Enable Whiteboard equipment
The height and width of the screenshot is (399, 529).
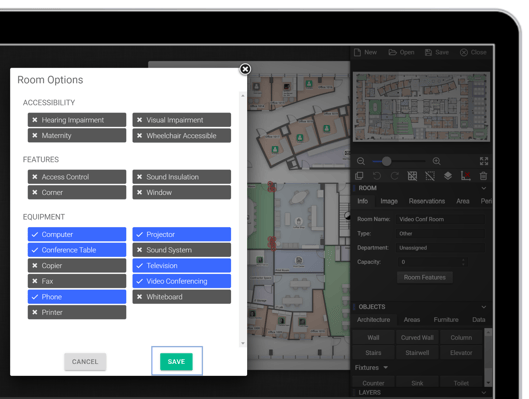click(182, 297)
